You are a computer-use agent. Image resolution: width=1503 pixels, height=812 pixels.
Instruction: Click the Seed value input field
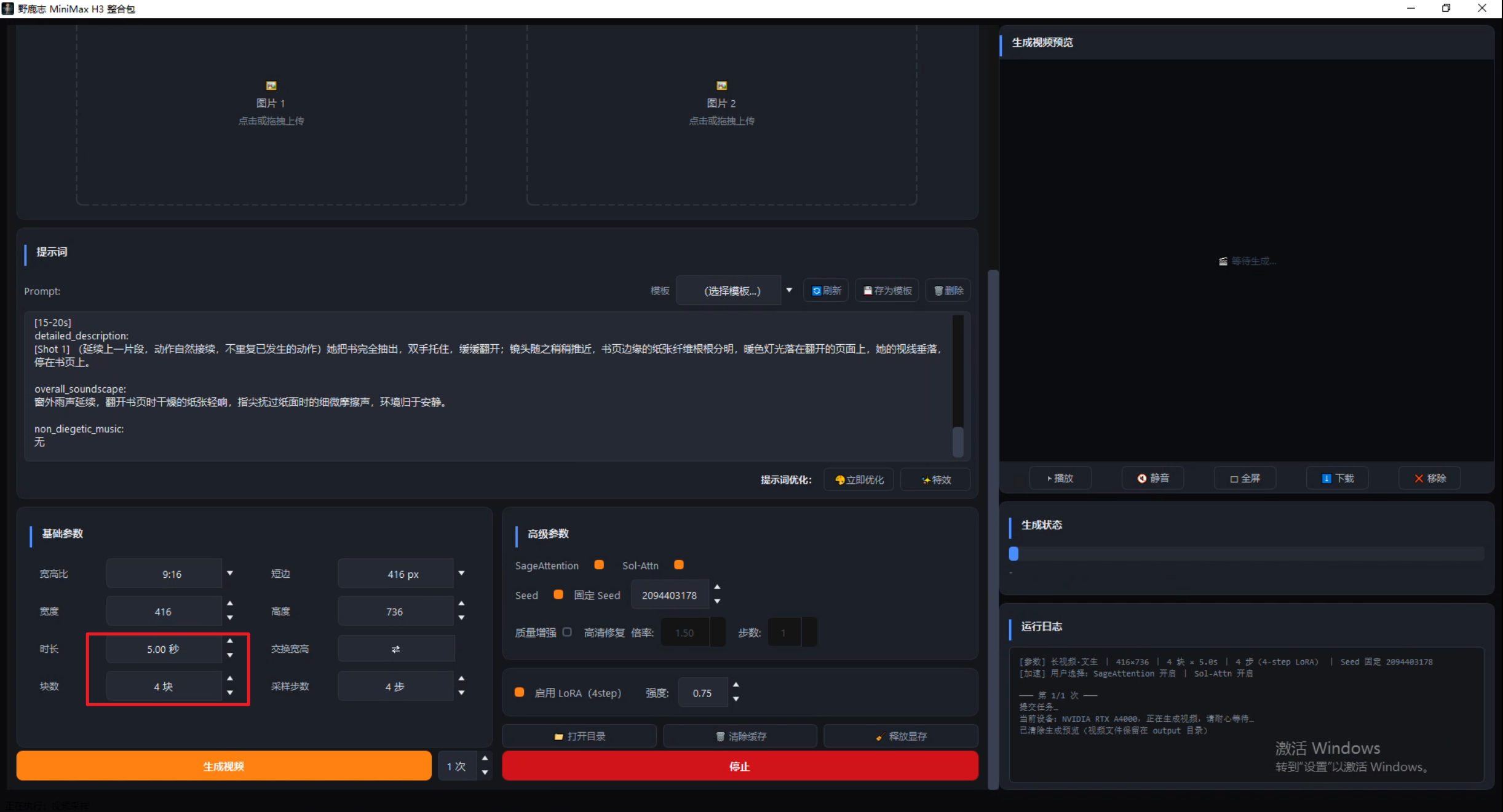tap(670, 595)
